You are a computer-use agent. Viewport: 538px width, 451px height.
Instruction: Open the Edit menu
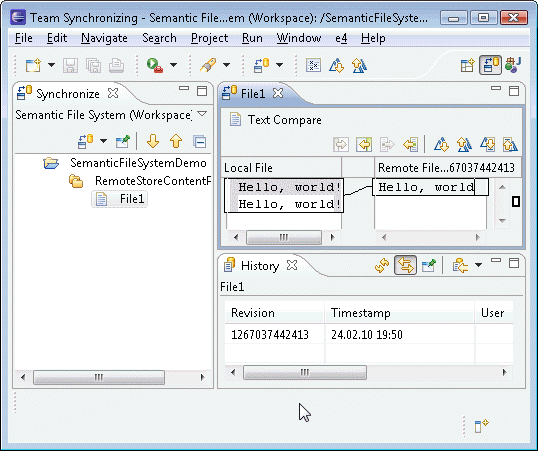pos(57,38)
